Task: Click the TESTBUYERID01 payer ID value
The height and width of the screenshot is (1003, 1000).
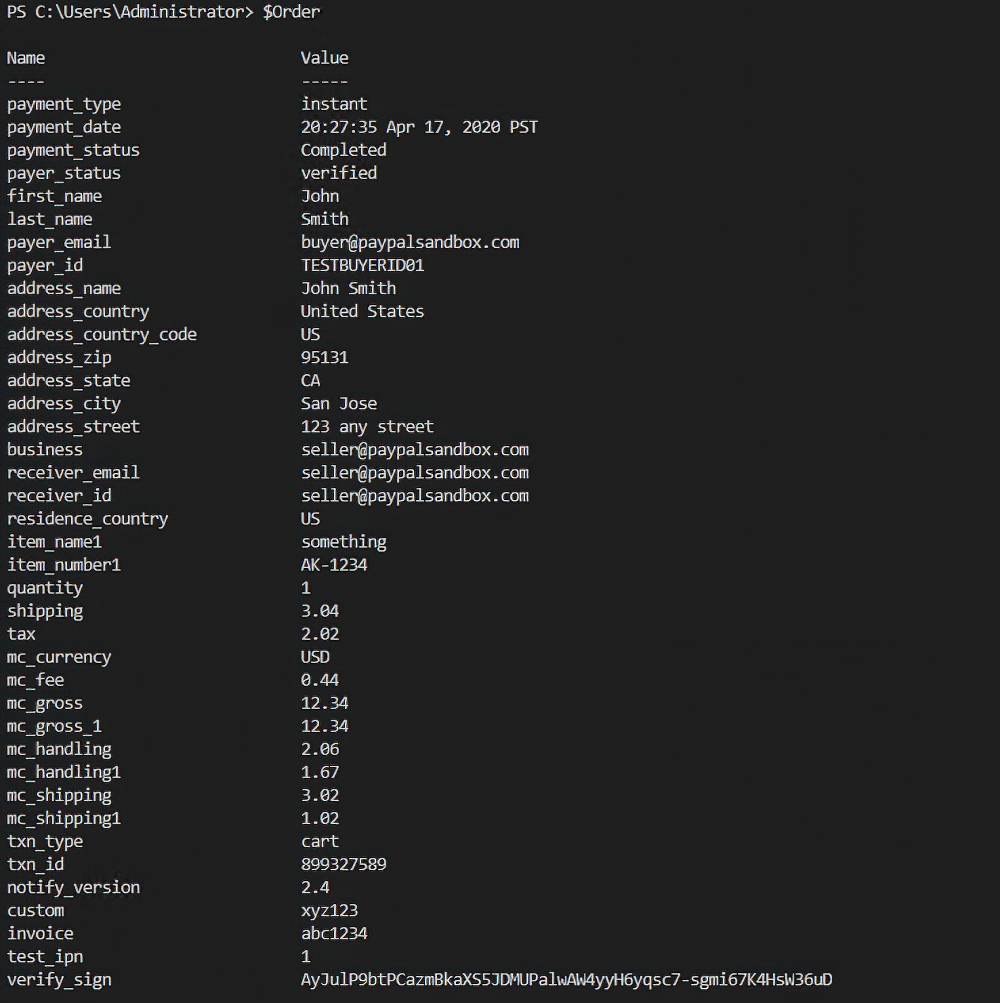Action: (362, 265)
